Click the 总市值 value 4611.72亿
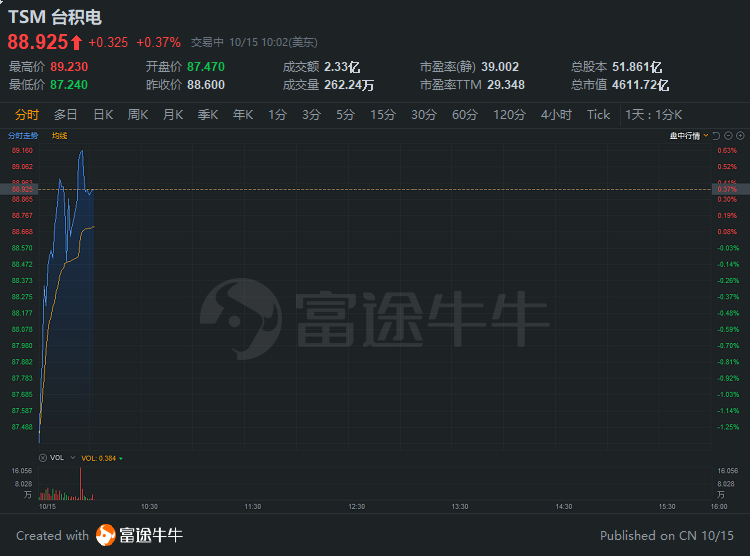This screenshot has height=556, width=750. pos(640,85)
